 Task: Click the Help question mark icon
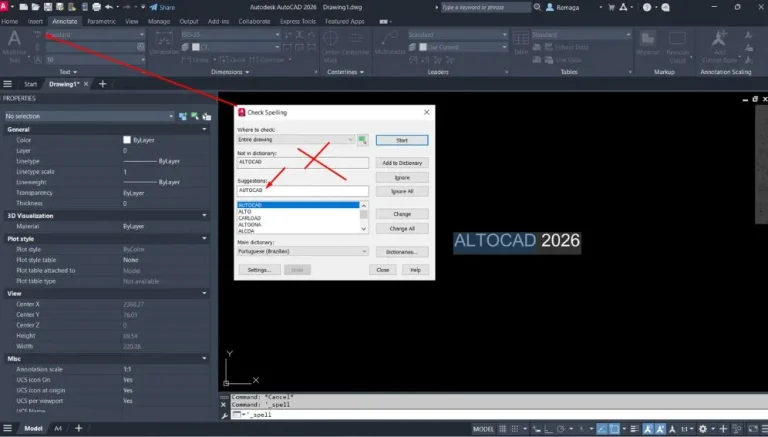point(647,7)
